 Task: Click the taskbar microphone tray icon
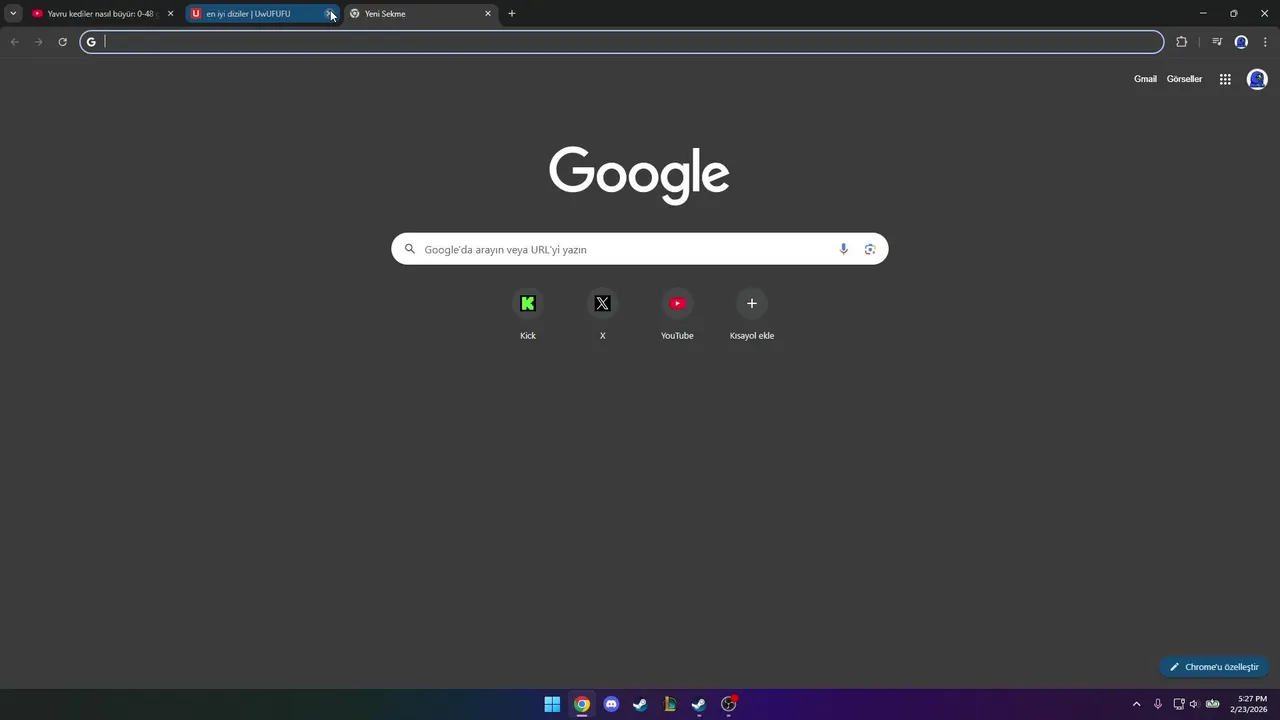(x=1158, y=704)
